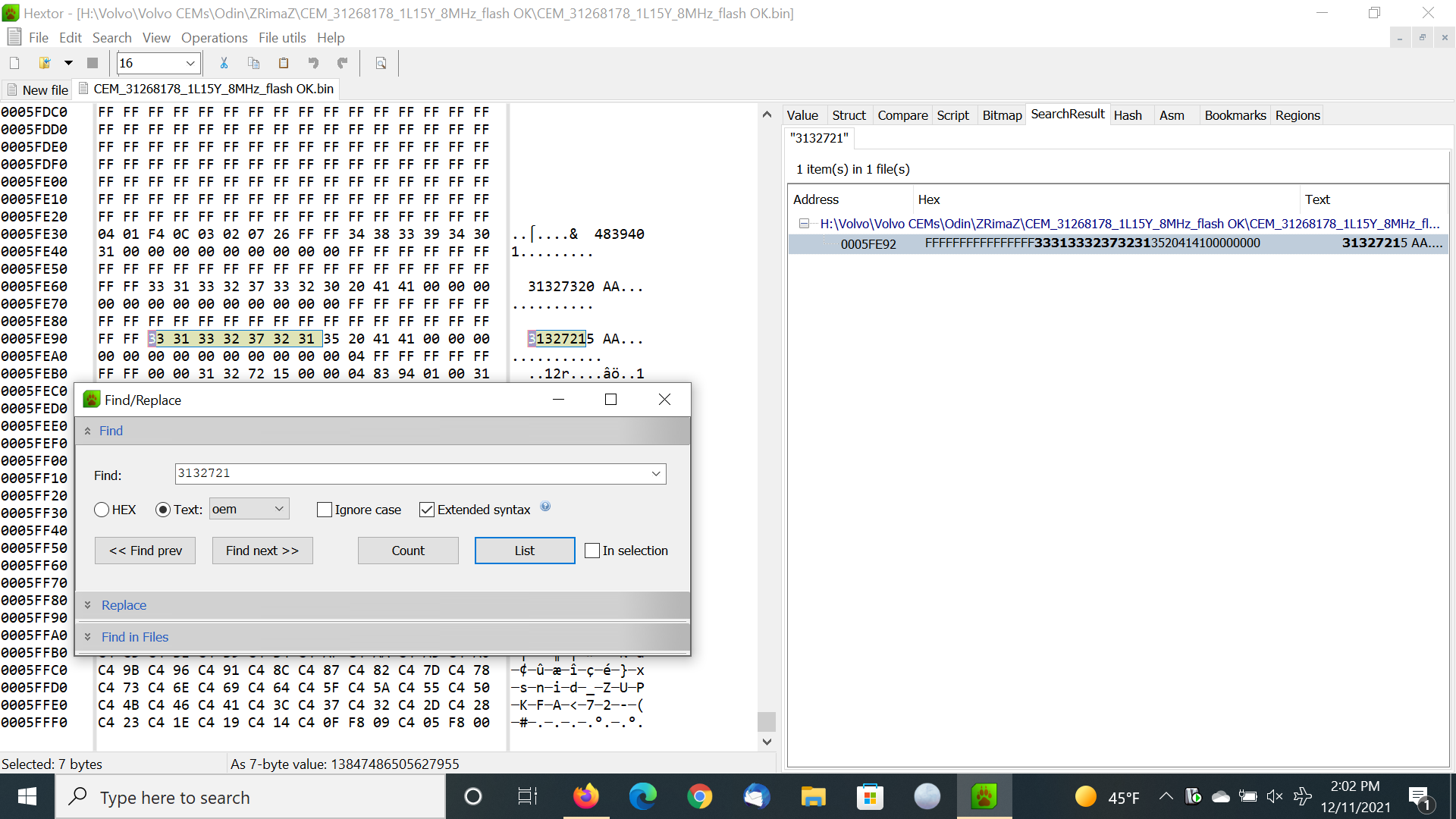The width and height of the screenshot is (1456, 819).
Task: Click the Find magnifier toolbar icon
Action: 381,63
